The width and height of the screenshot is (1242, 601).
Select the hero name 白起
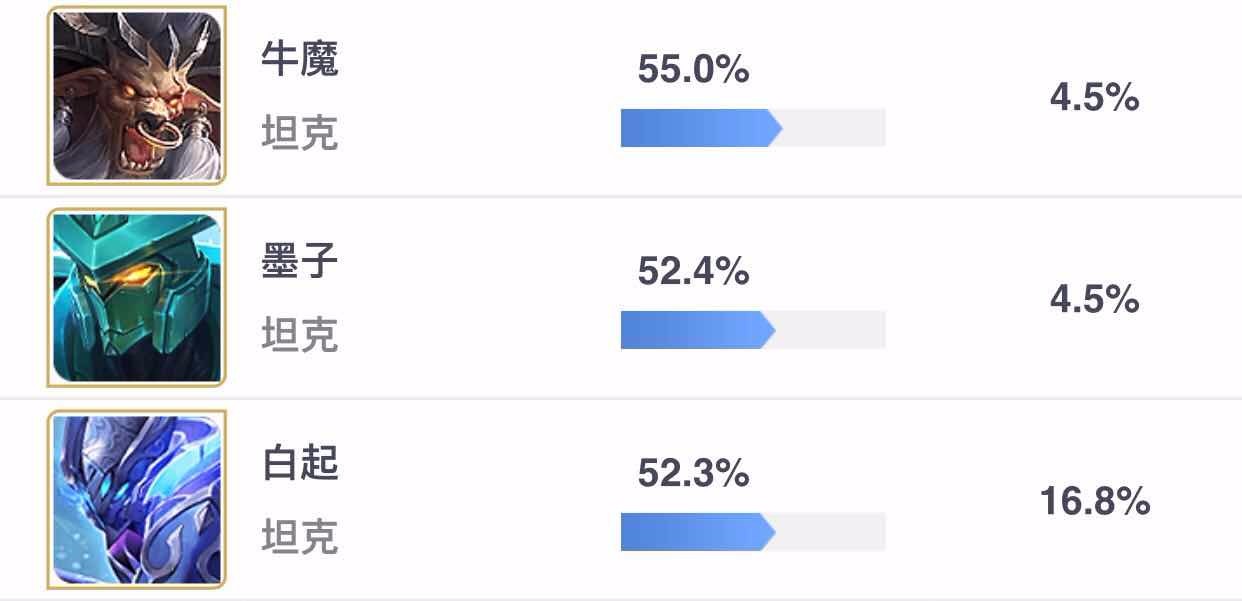click(300, 464)
